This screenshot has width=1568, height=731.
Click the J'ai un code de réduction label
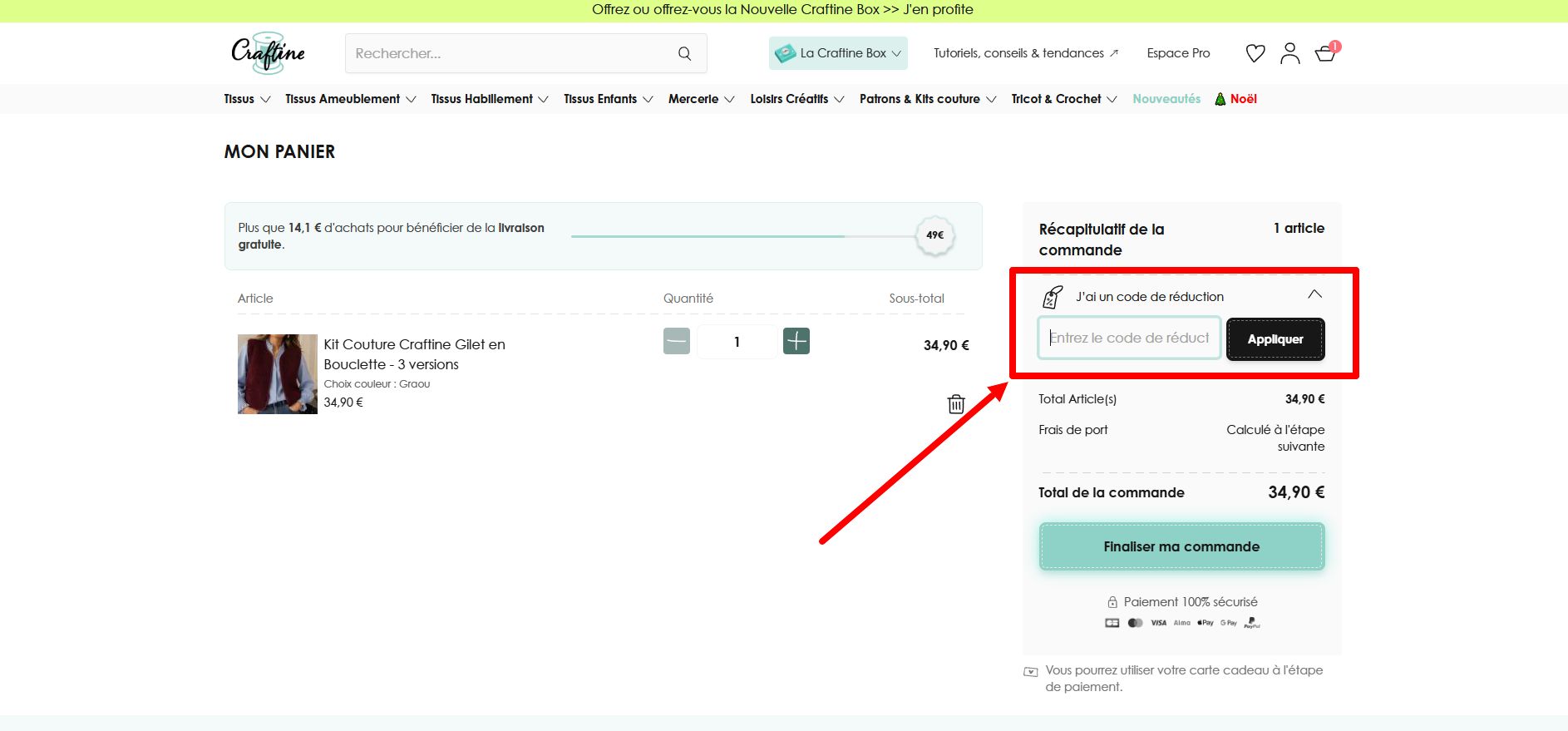tap(1150, 297)
